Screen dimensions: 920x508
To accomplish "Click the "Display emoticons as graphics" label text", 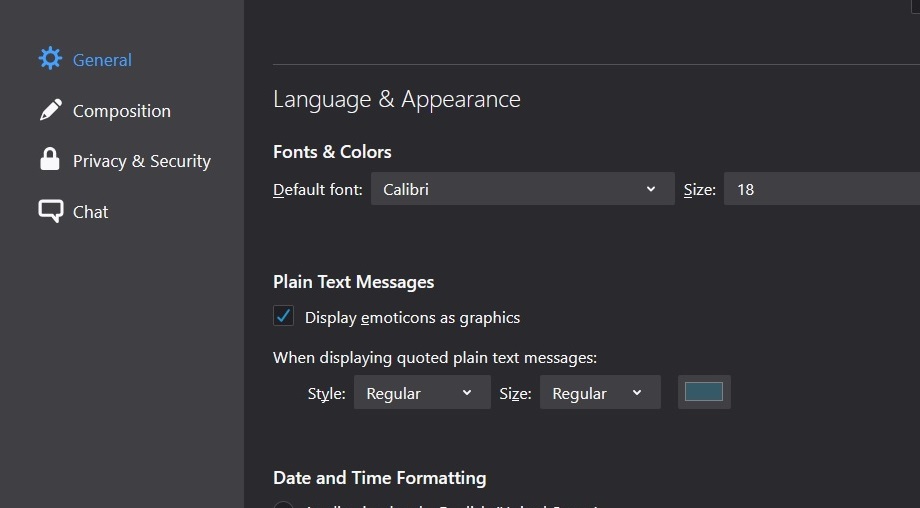I will coord(412,318).
